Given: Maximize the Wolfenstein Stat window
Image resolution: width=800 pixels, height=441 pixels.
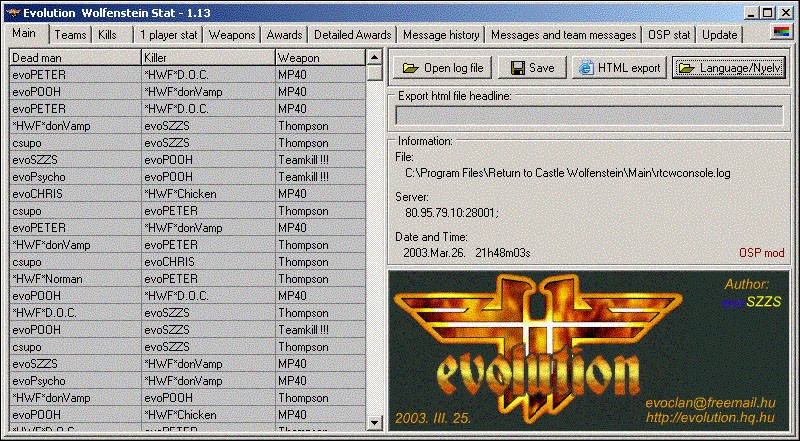Looking at the screenshot, I should tap(767, 13).
